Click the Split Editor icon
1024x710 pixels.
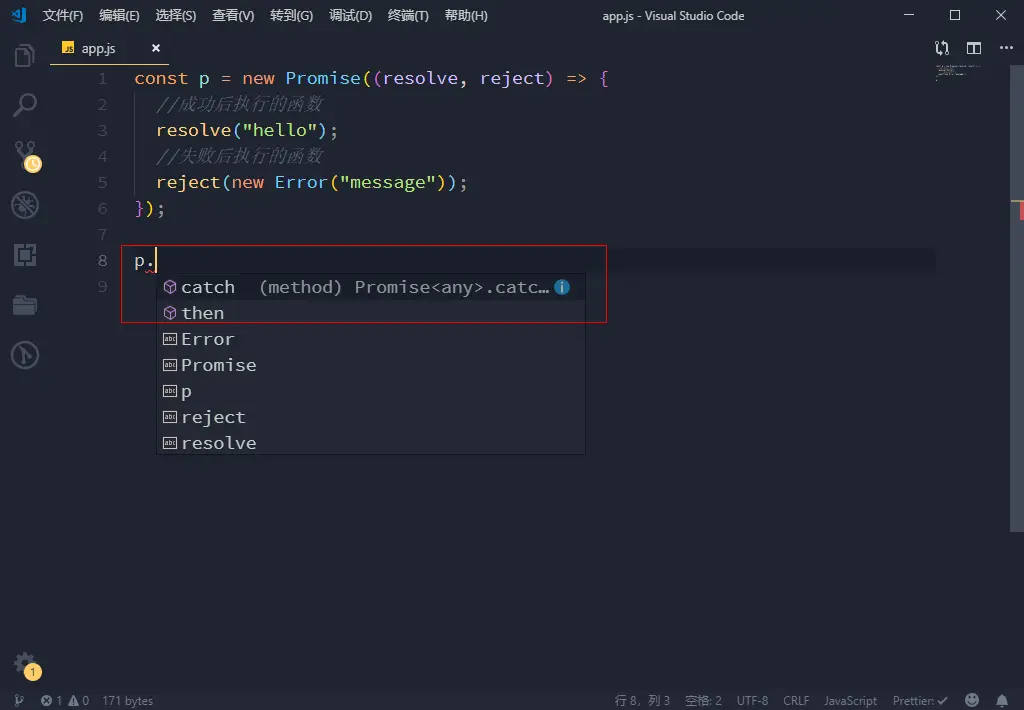pos(974,48)
